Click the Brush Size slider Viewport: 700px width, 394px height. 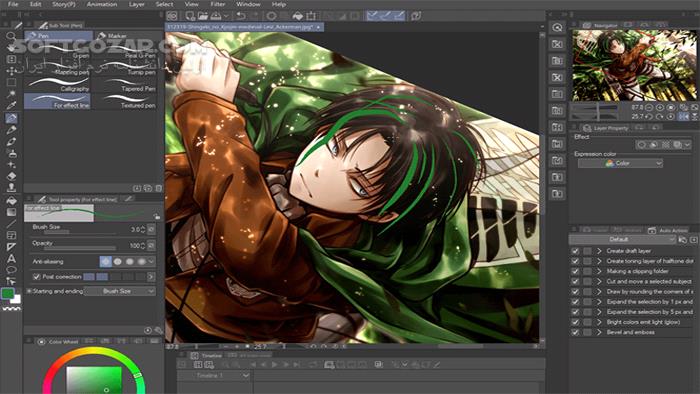[x=80, y=232]
